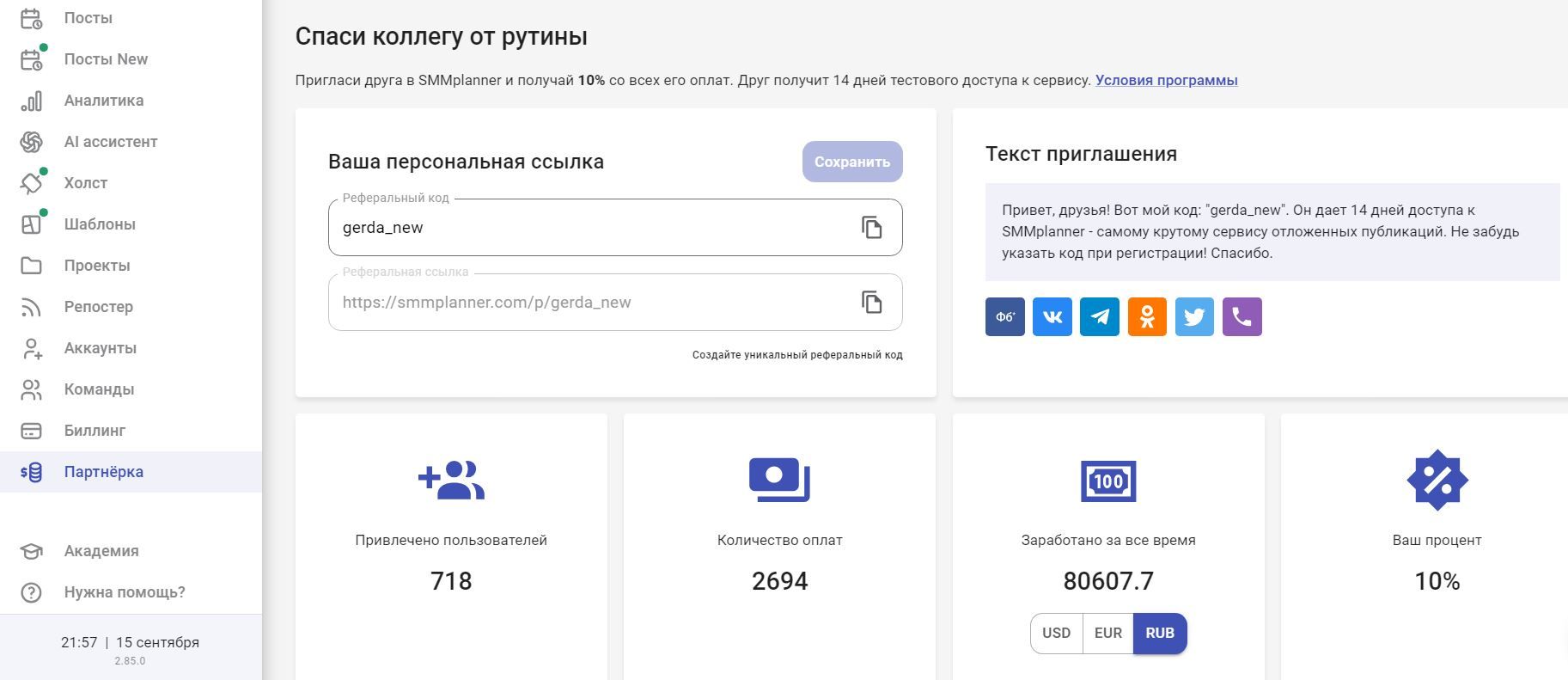Click the Посты New calendar icon

(x=31, y=59)
